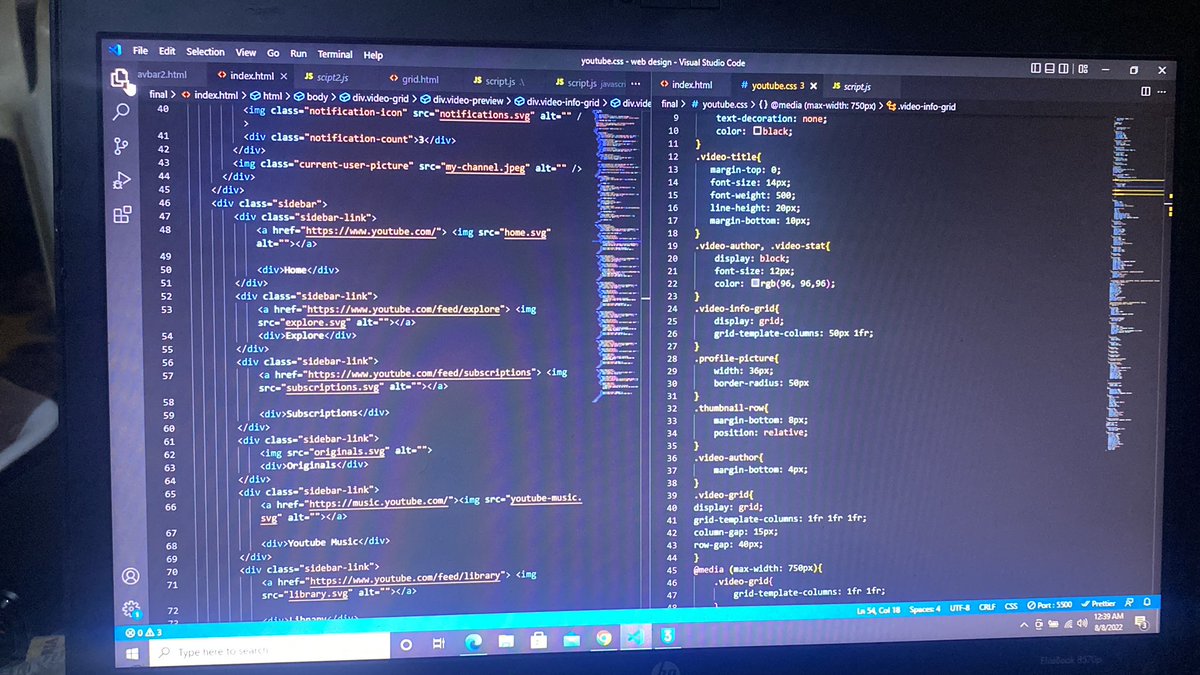Open Microsoft Edge from the taskbar
Image resolution: width=1200 pixels, height=675 pixels.
pyautogui.click(x=472, y=640)
